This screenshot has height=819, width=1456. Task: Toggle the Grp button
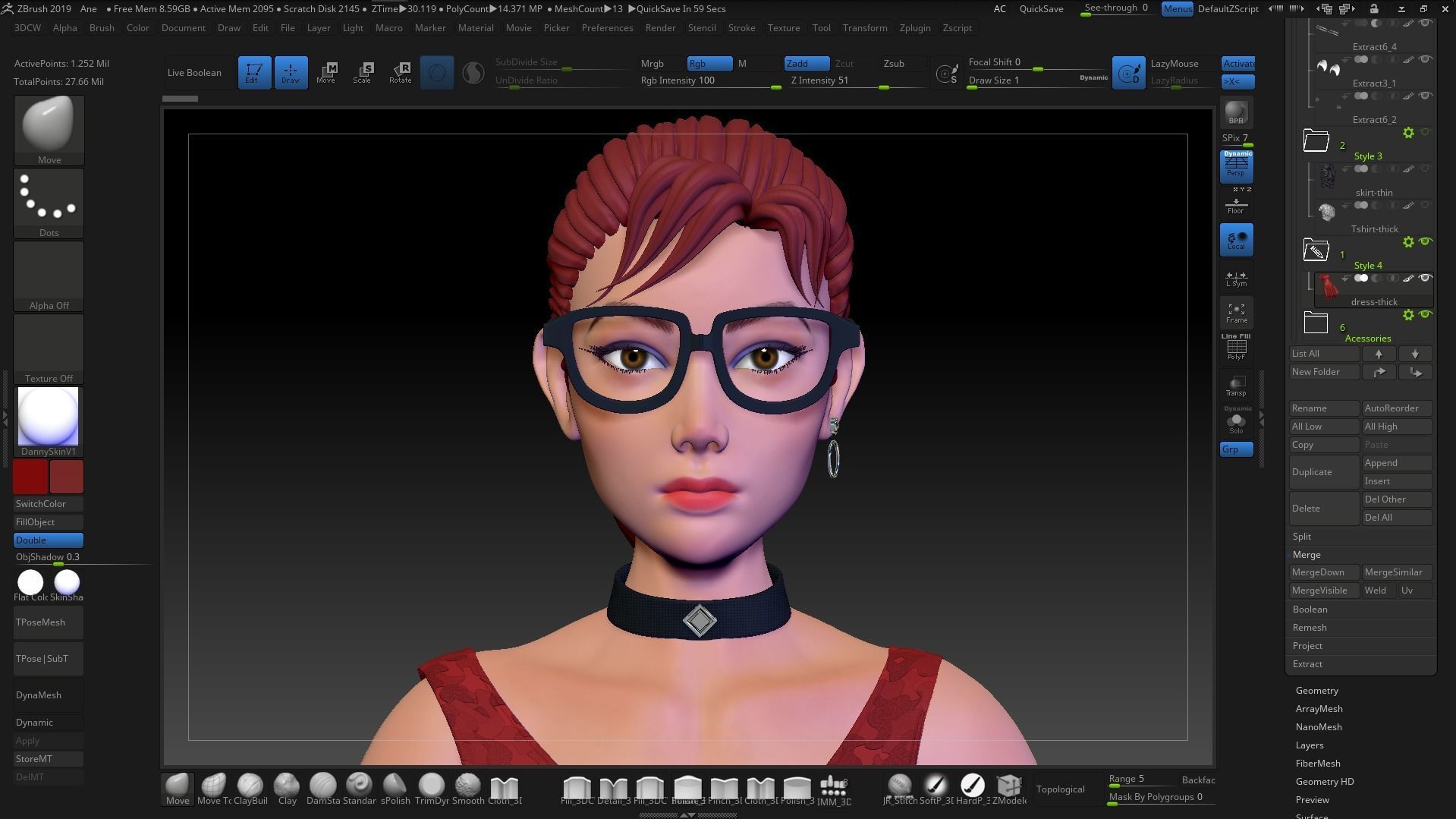1236,449
